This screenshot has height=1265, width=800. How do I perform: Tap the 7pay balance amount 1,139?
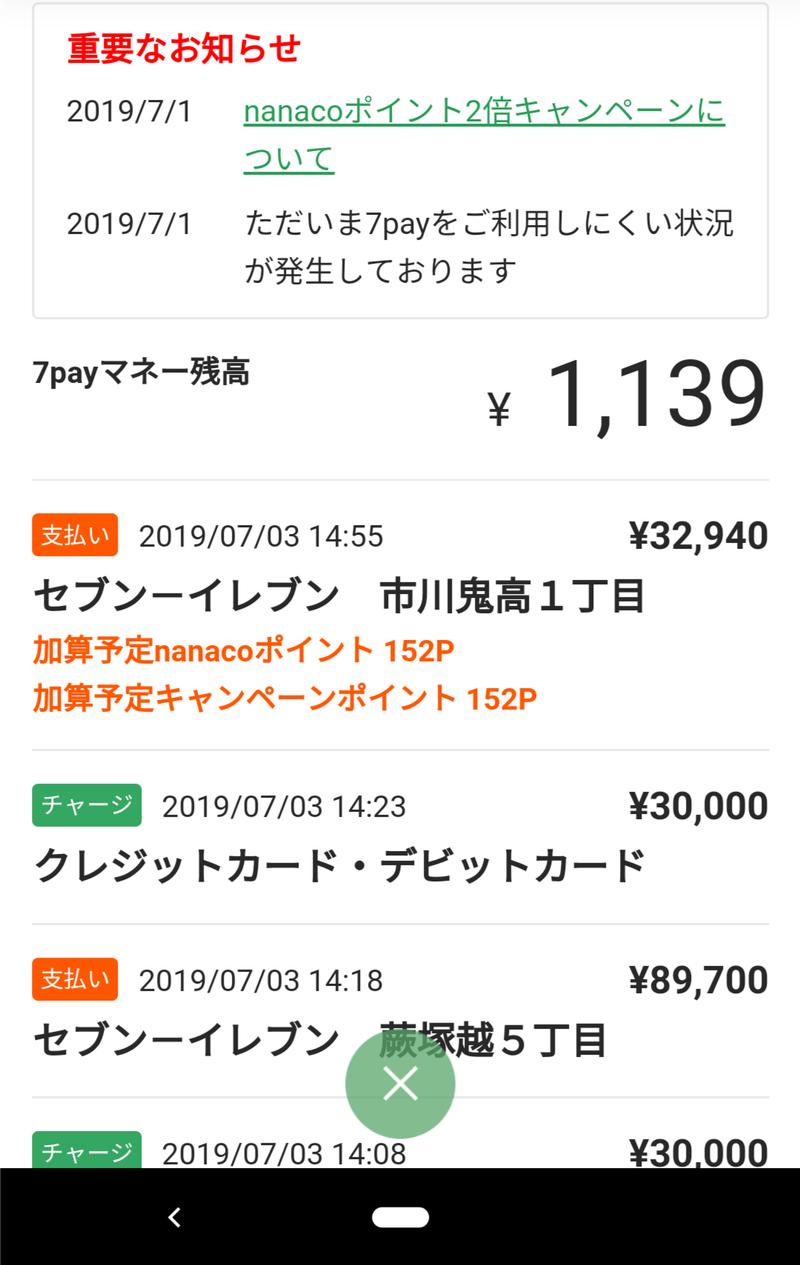click(655, 396)
